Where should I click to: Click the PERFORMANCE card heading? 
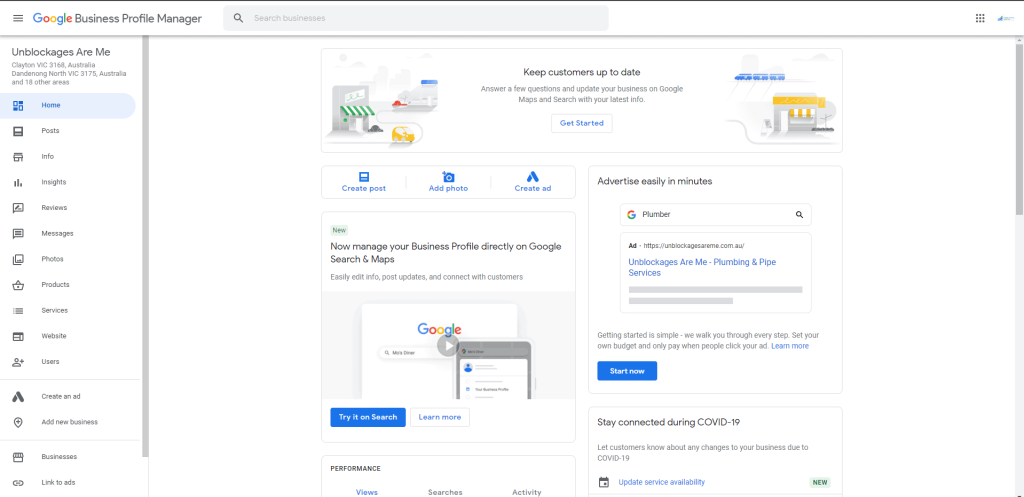coord(355,468)
